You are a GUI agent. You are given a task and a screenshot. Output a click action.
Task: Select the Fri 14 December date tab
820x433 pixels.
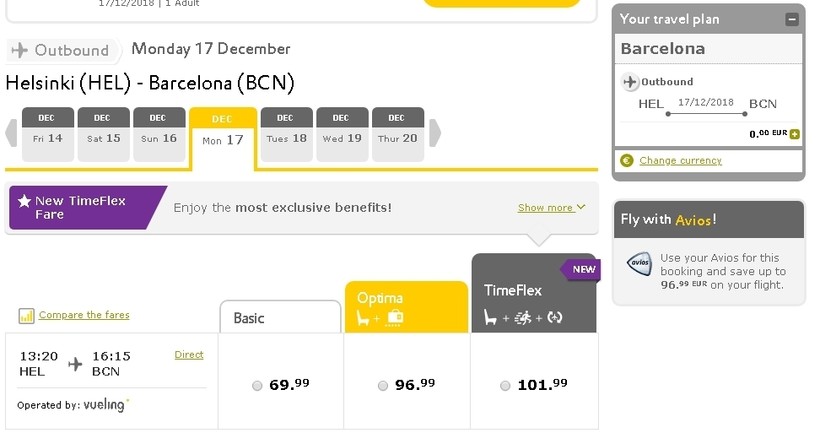(48, 134)
